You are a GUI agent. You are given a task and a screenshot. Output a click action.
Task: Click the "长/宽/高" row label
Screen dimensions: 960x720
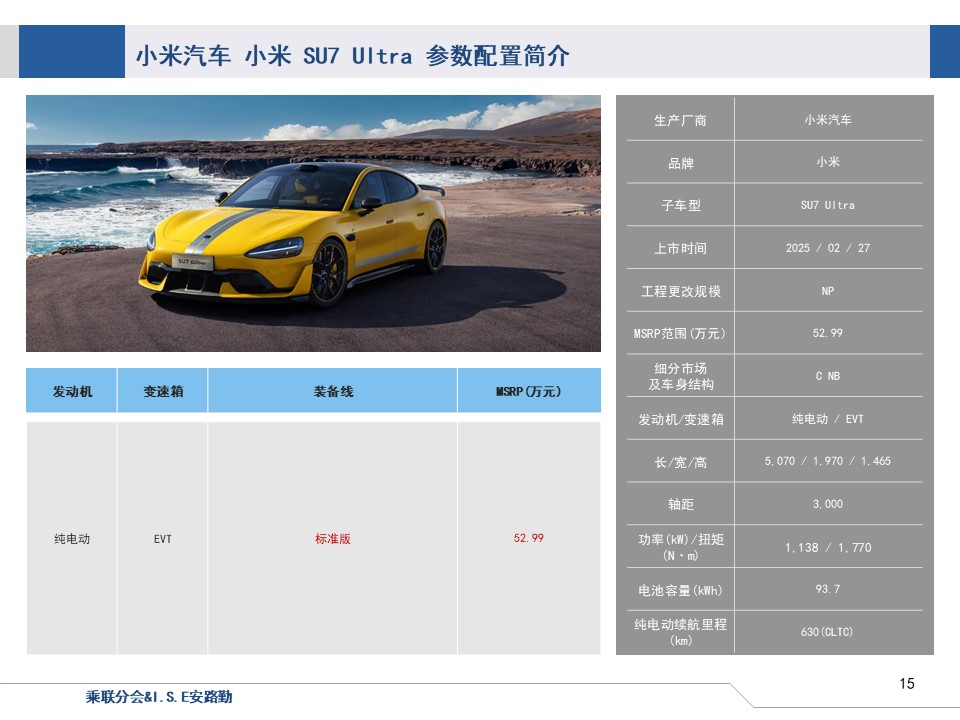680,462
